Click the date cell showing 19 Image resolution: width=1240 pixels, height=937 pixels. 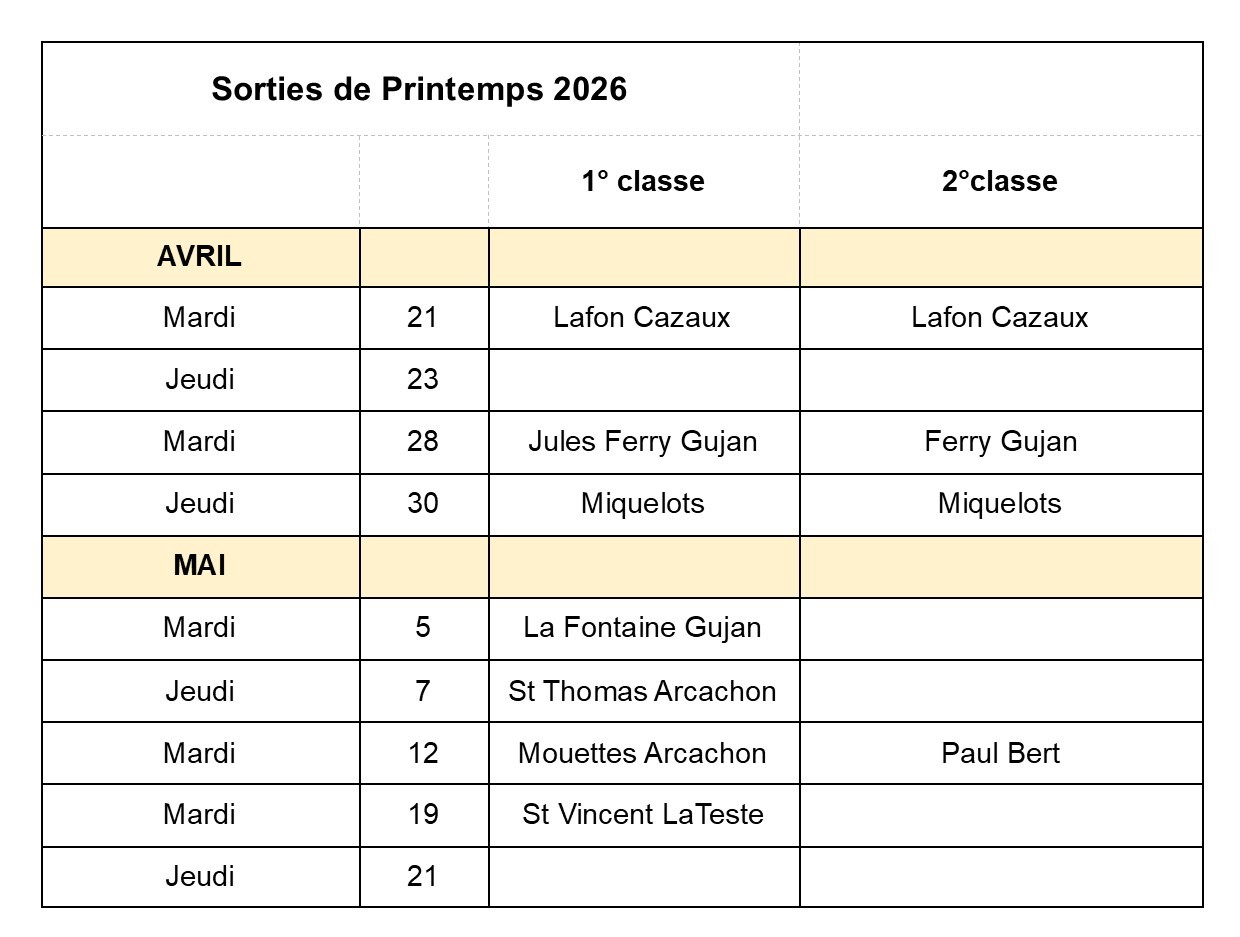pyautogui.click(x=423, y=815)
